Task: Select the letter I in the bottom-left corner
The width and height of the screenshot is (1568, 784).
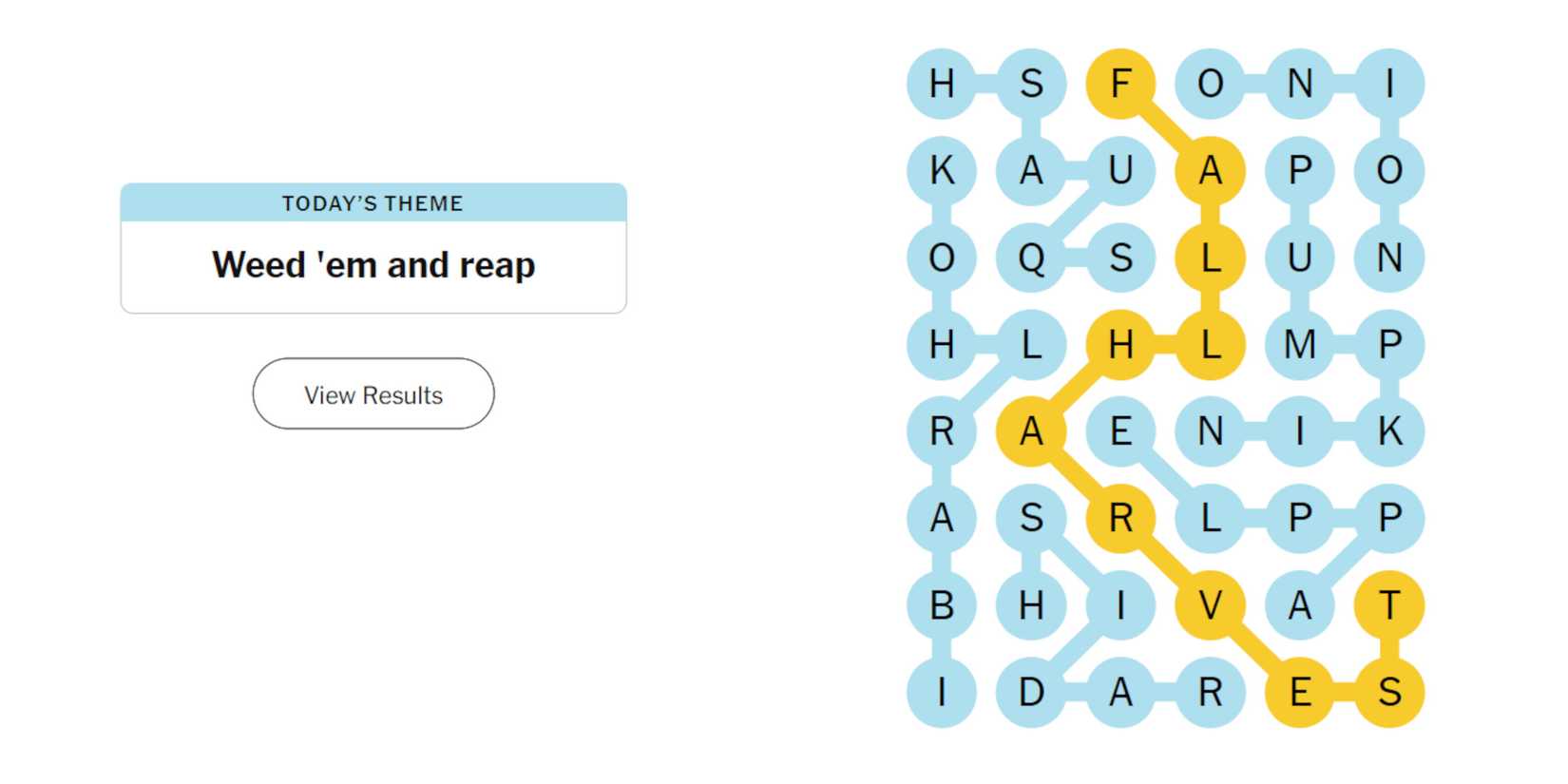Action: pyautogui.click(x=939, y=692)
